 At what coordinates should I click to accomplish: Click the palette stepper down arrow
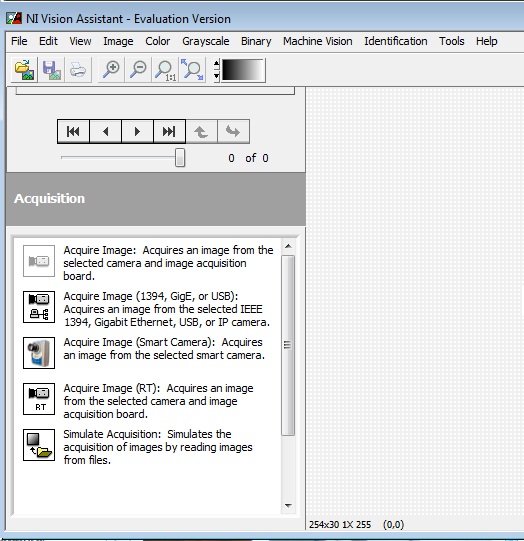(x=216, y=76)
